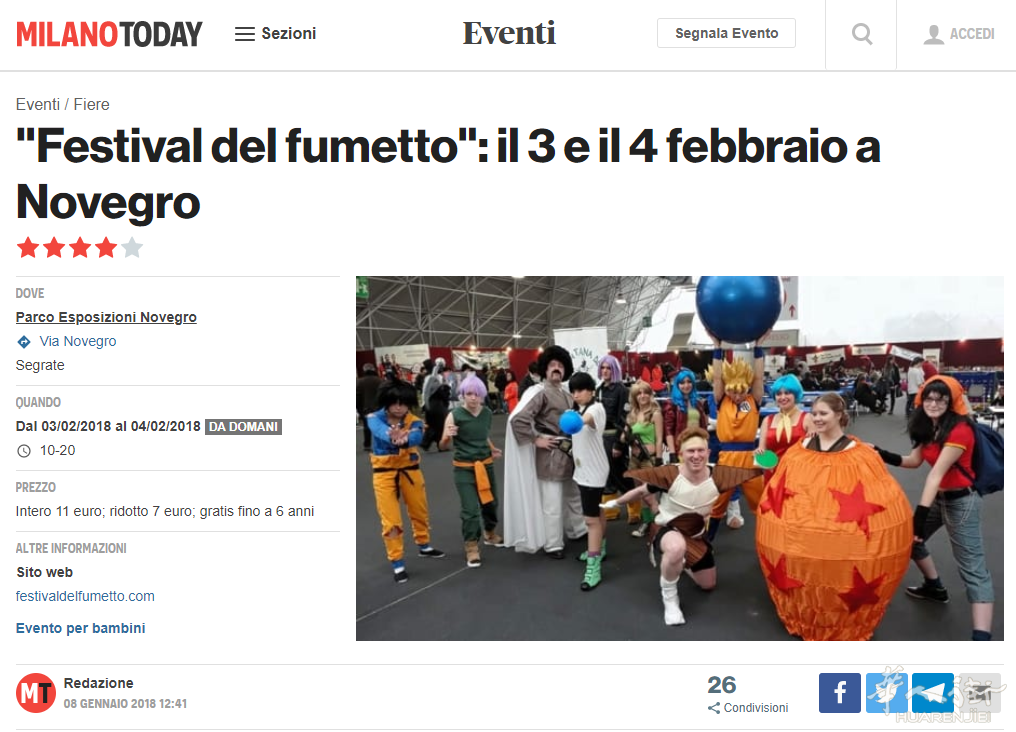Screen dimensions: 1016x732
Task: Select the third rating star
Action: pyautogui.click(x=80, y=247)
